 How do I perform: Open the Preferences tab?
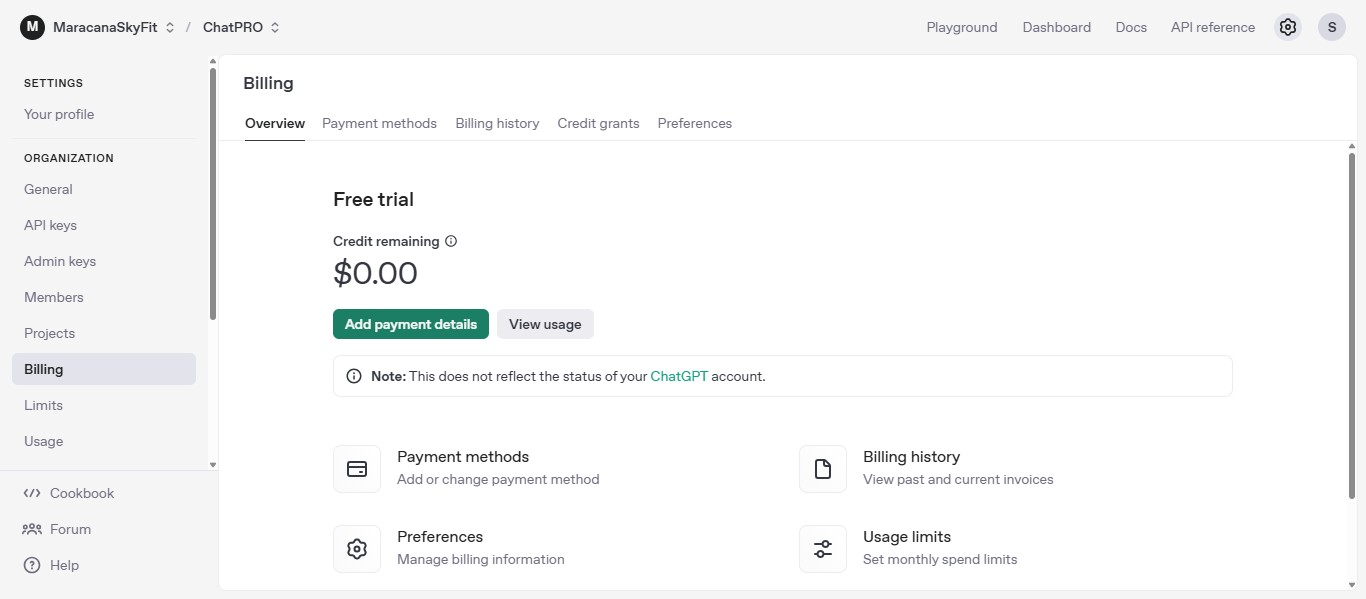(x=695, y=123)
